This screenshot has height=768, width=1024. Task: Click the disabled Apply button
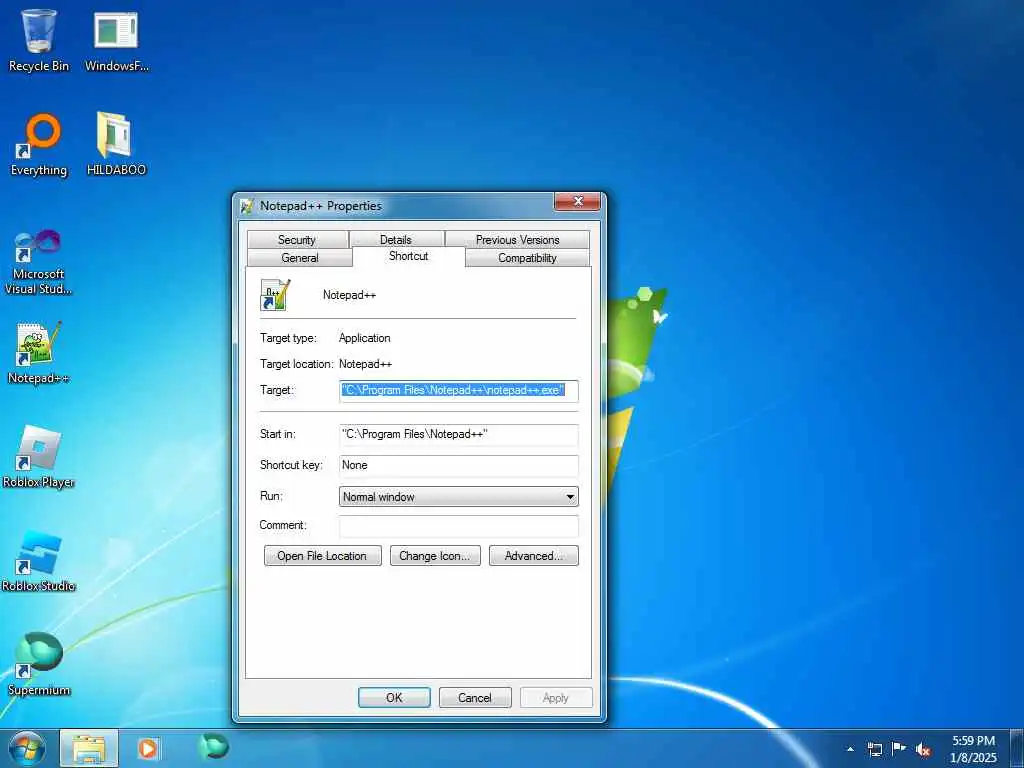[x=556, y=697]
